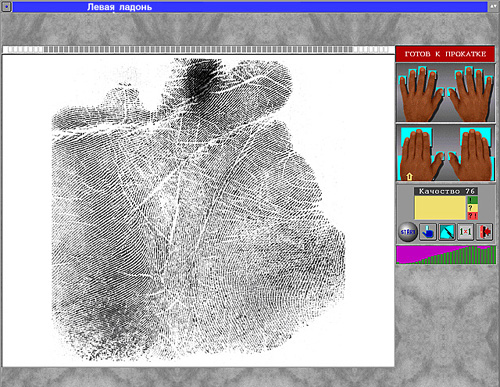Screen dimensions: 500x387
Task: Click the red 'ГОТОВ К ПРОКАТКЕ' status button
Action: (x=445, y=54)
